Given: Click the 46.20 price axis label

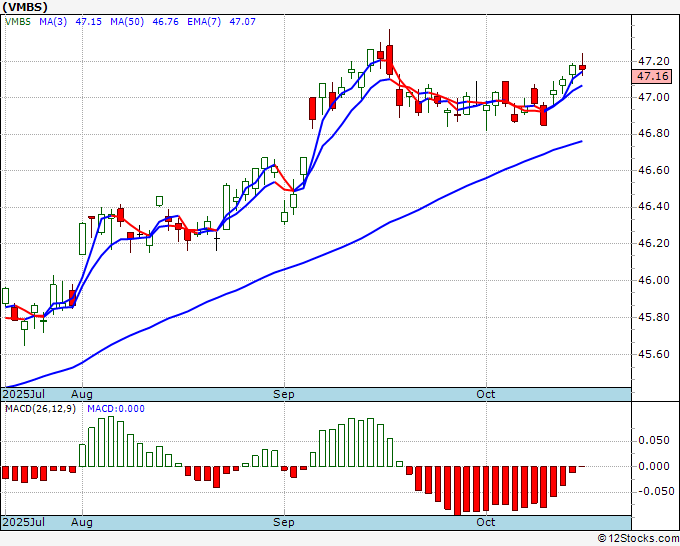Looking at the screenshot, I should click(x=654, y=244).
